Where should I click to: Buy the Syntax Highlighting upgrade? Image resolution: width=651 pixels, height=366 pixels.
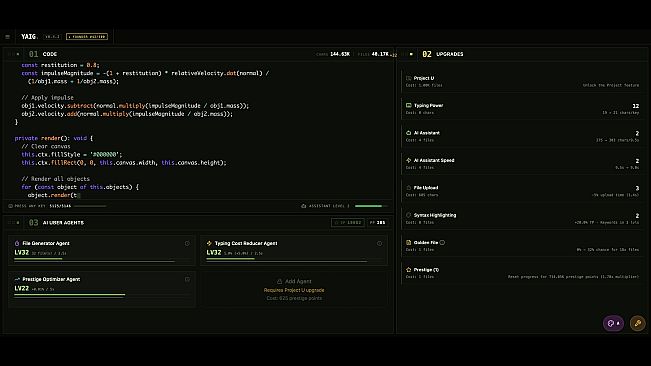522,218
